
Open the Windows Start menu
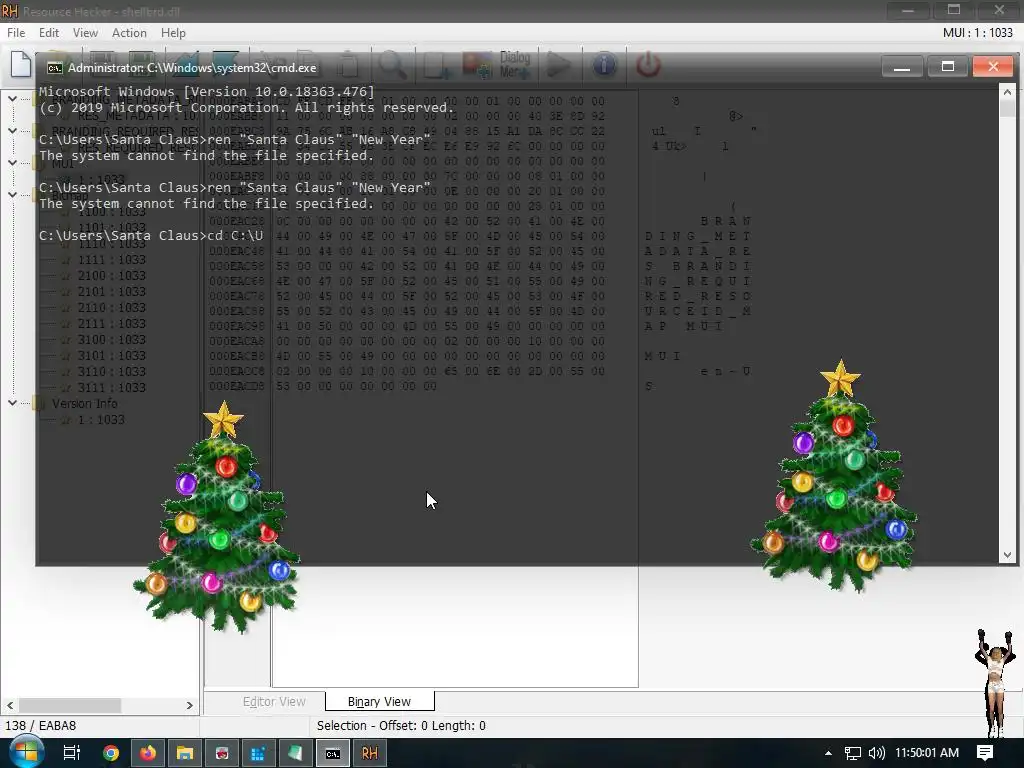[x=26, y=753]
